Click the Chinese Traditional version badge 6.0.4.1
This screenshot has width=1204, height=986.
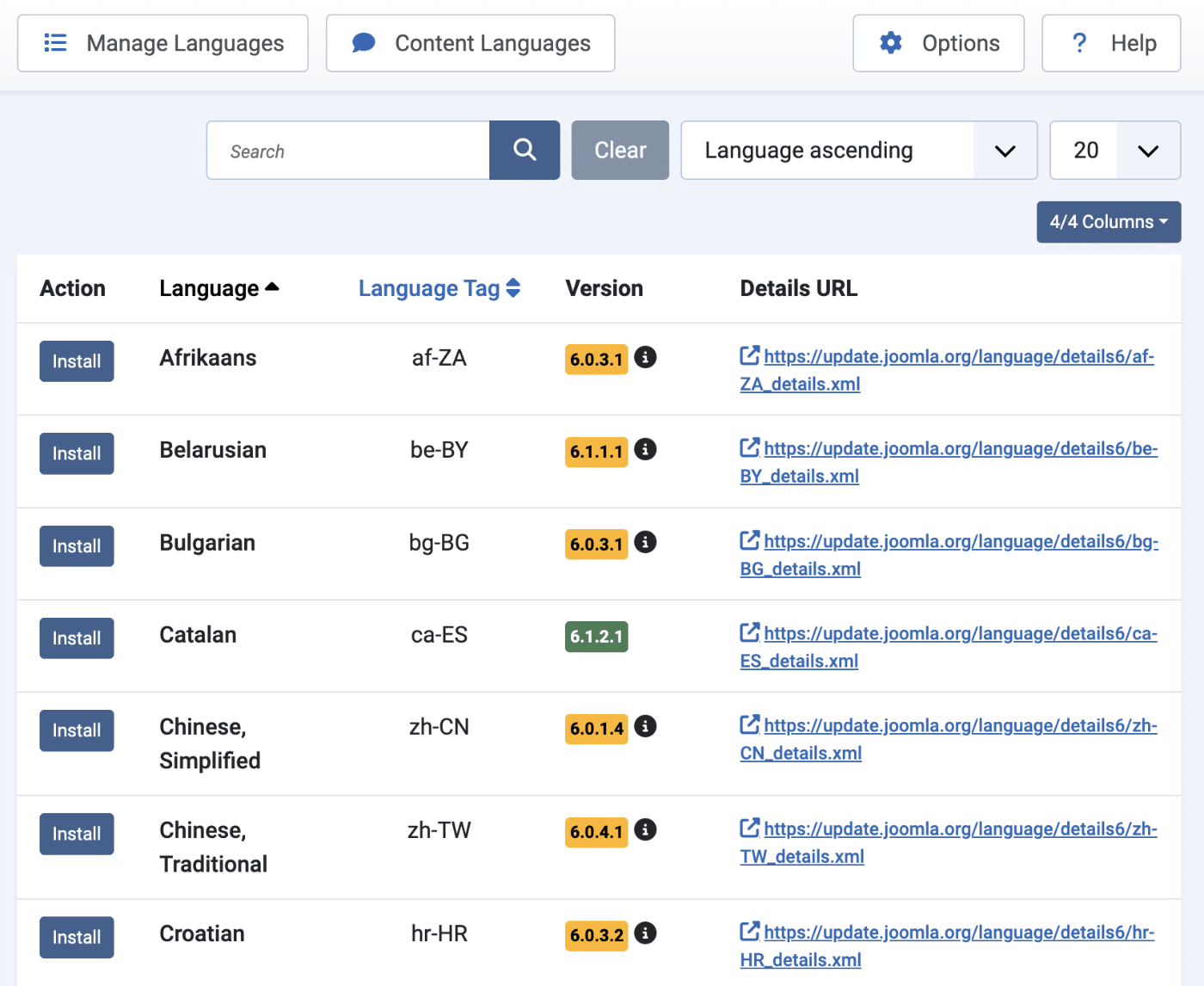[x=597, y=832]
